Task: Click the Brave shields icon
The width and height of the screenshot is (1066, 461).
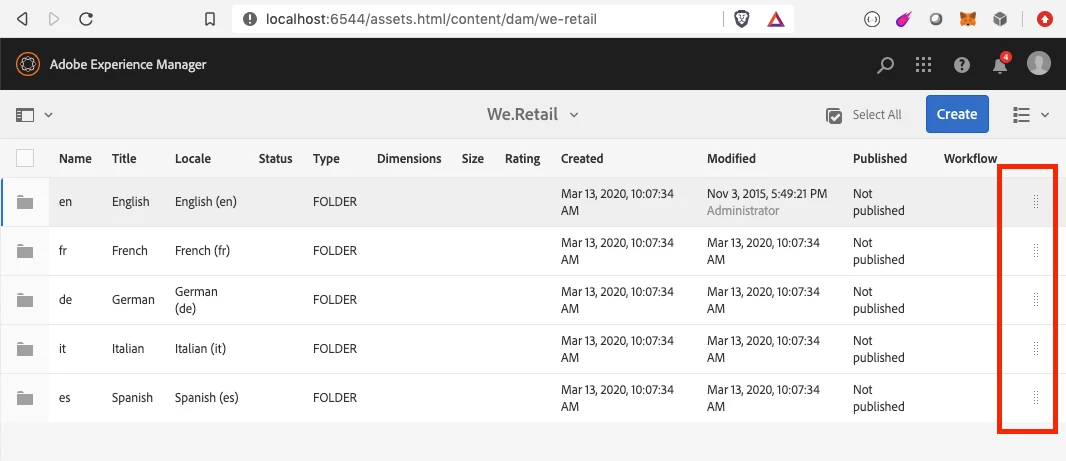Action: (741, 19)
